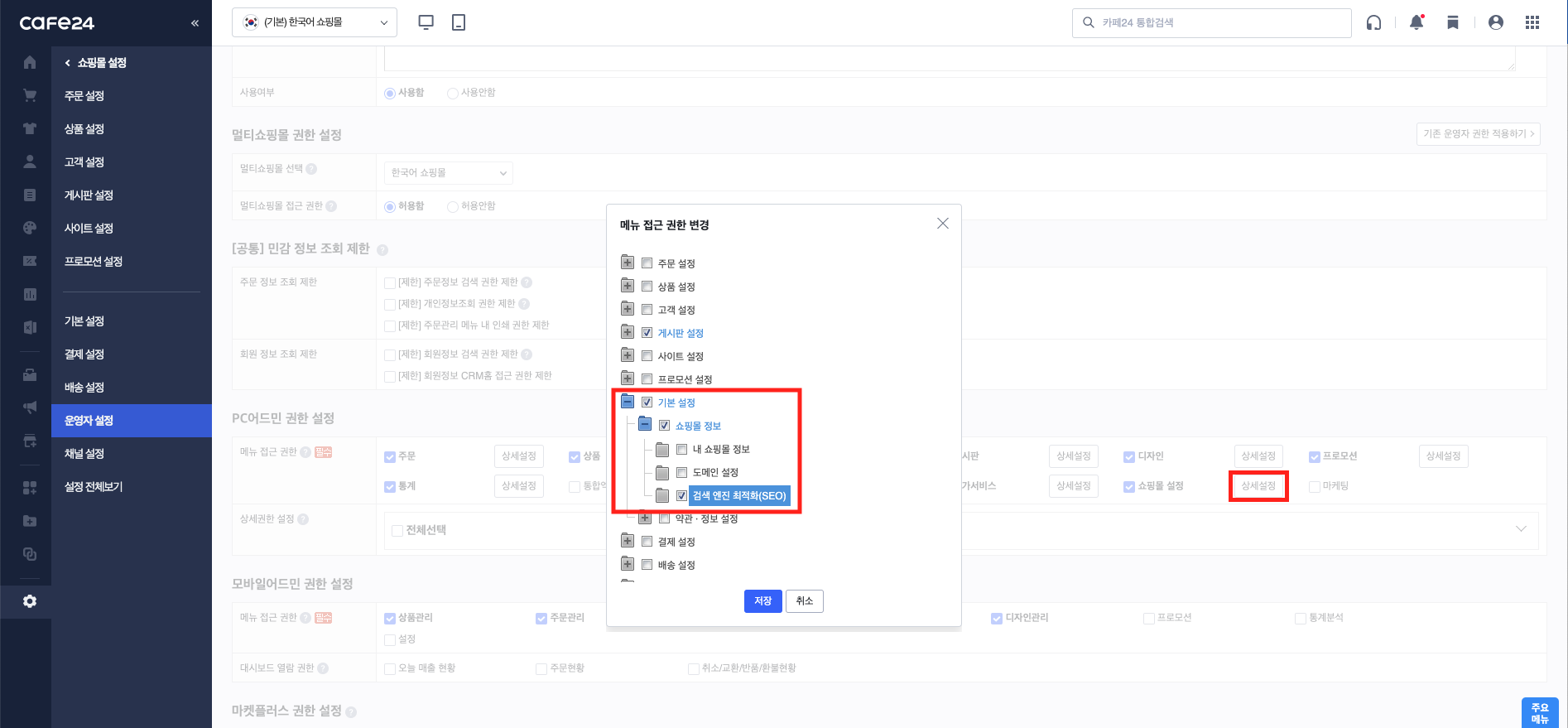The height and width of the screenshot is (728, 1568).
Task: Click the 저장 save button
Action: (762, 601)
